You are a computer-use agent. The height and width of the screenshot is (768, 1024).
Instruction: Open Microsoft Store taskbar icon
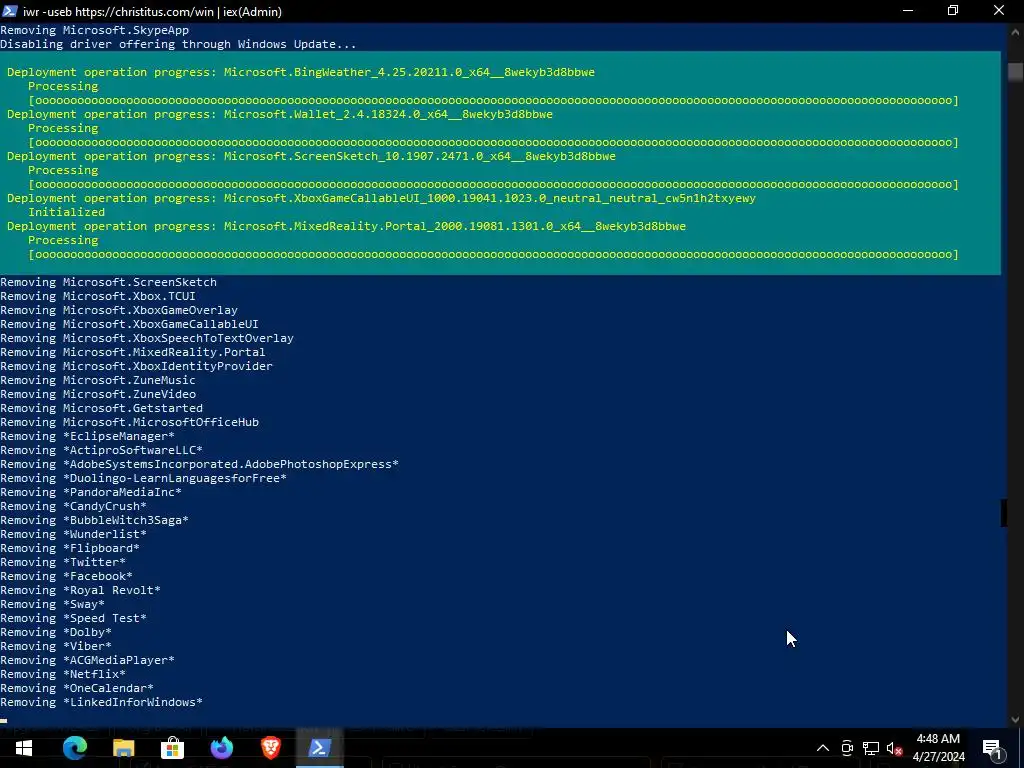point(172,748)
